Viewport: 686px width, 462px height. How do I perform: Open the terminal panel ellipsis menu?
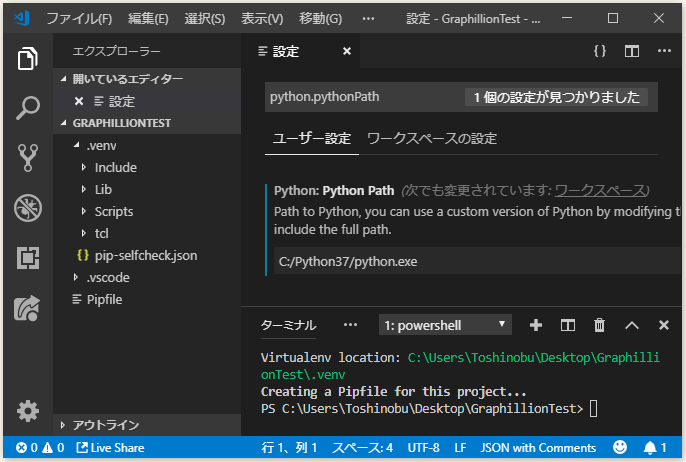350,325
